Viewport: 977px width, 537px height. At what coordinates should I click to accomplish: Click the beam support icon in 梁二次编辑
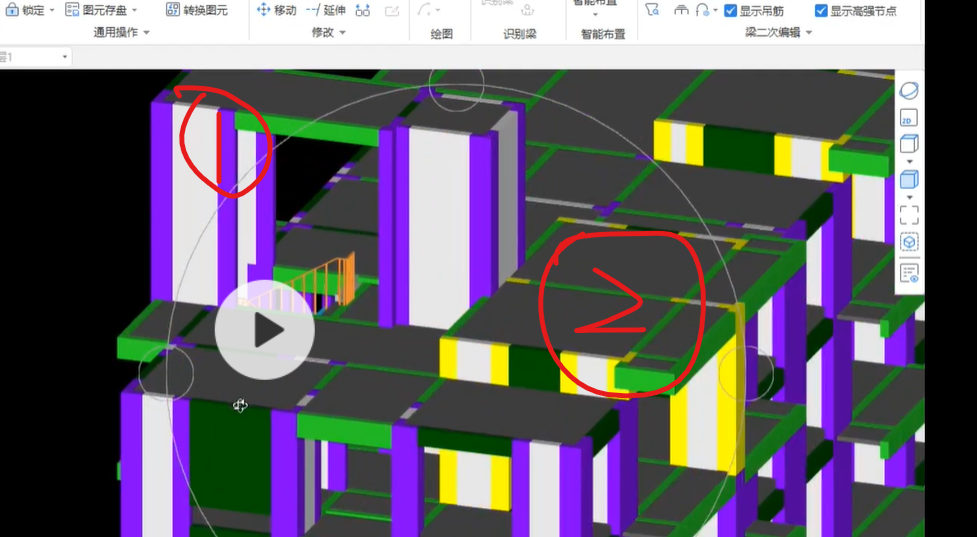[682, 10]
